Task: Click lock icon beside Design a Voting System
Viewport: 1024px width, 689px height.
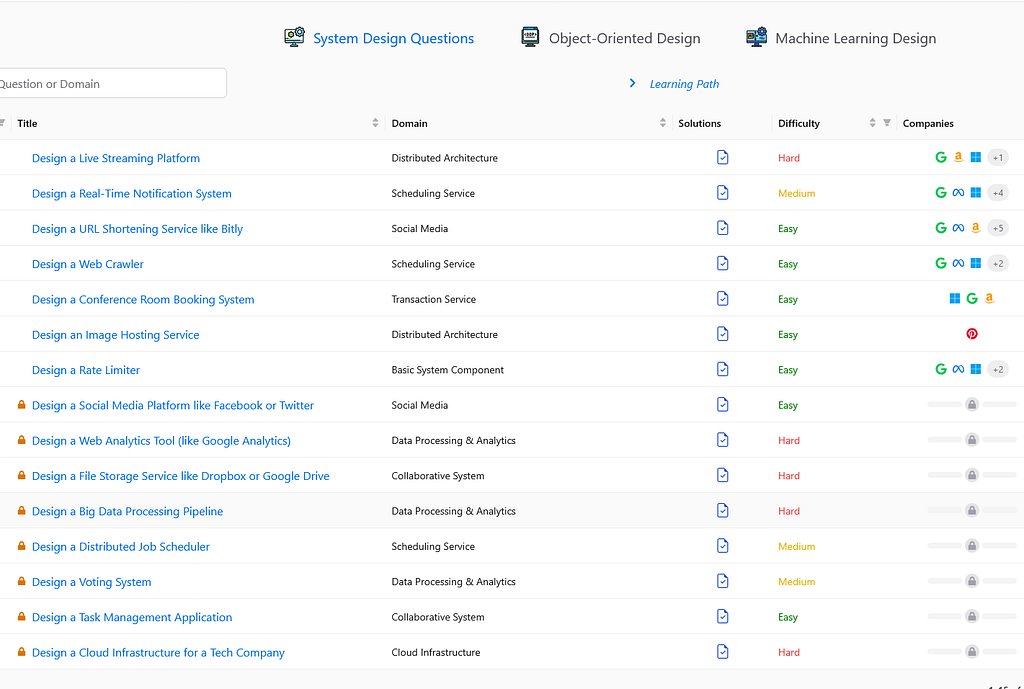Action: click(22, 582)
